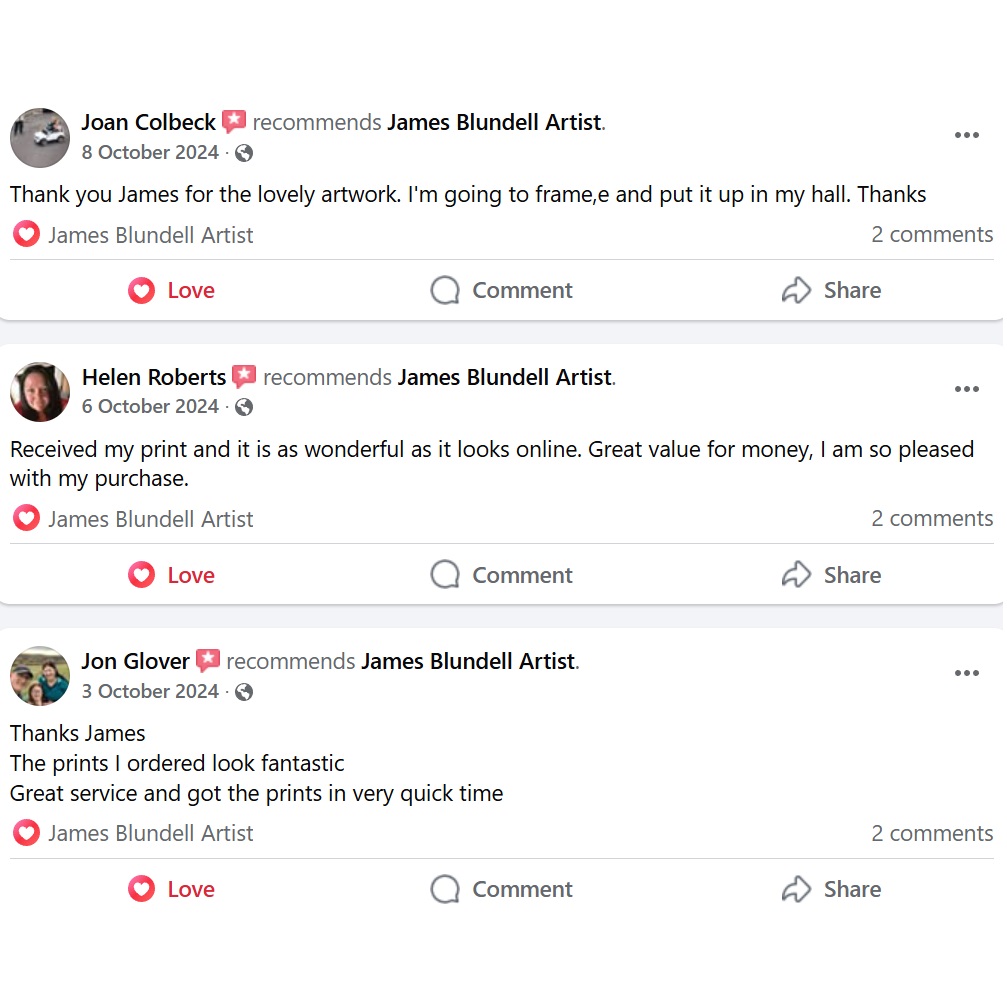Click heart reaction icon under Joan's post text

click(x=26, y=235)
